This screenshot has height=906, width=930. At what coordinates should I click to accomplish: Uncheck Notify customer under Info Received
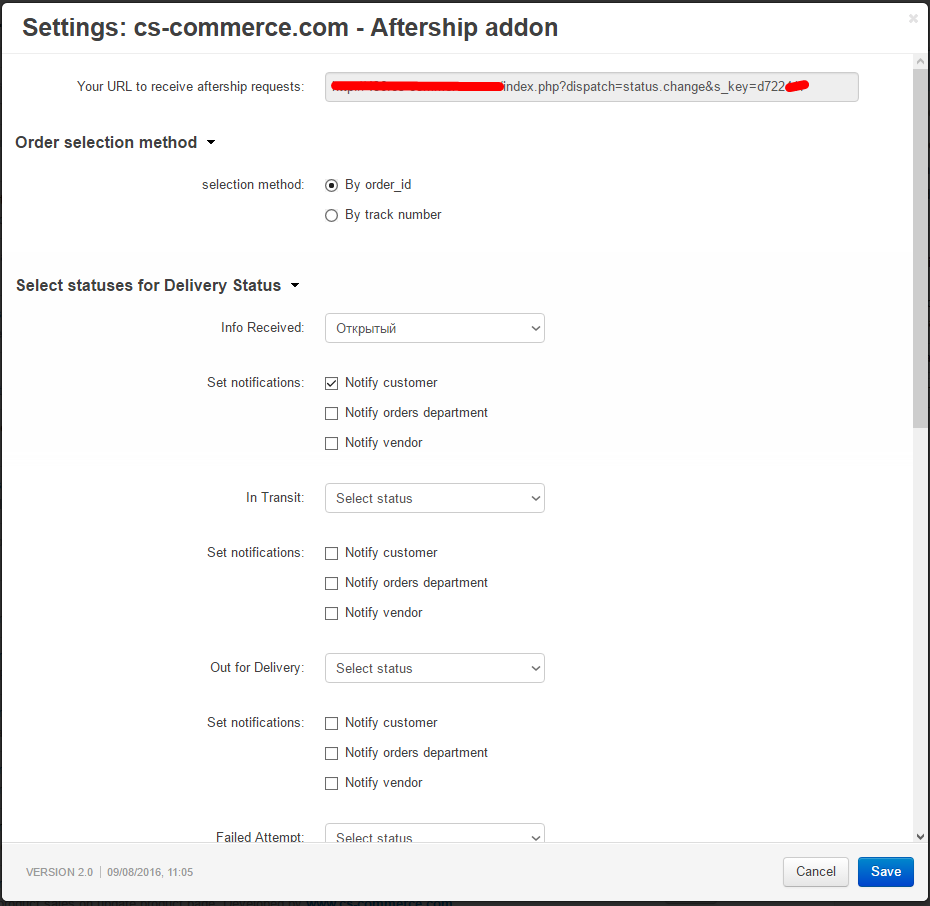point(332,383)
